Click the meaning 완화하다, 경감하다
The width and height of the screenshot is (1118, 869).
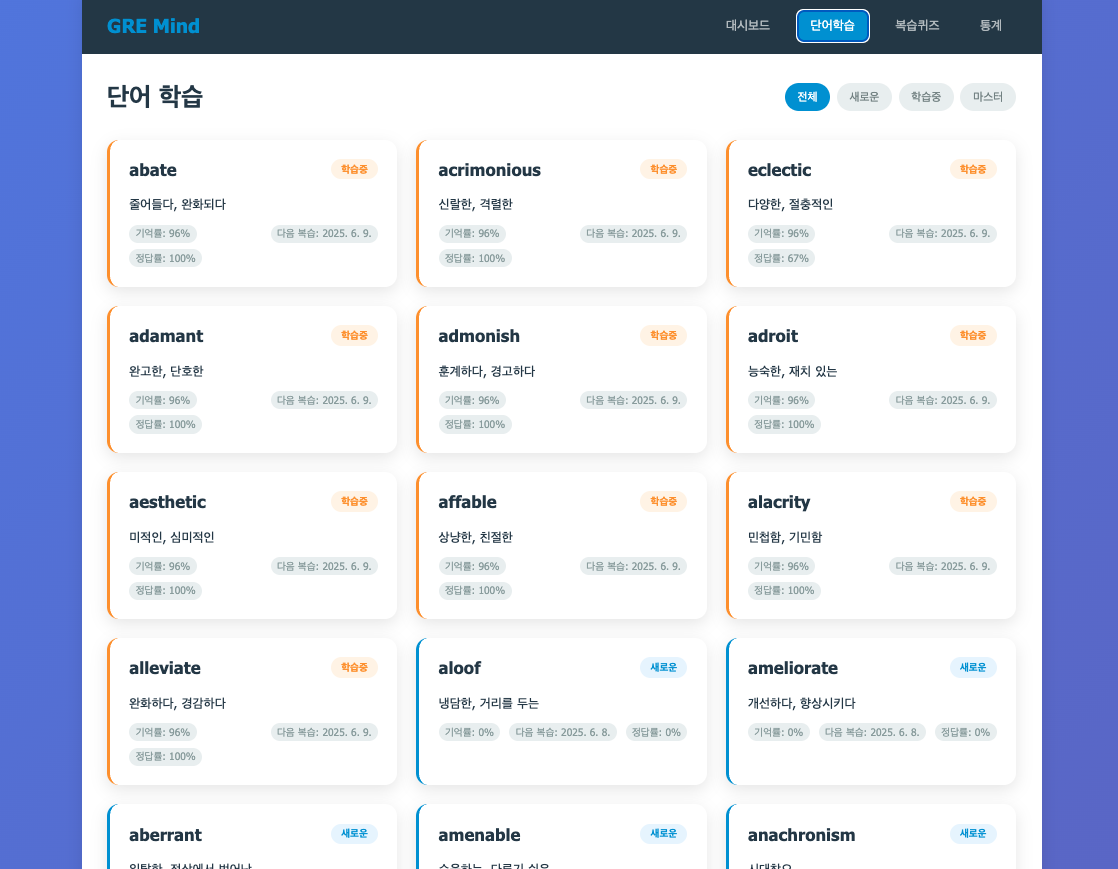tap(178, 704)
